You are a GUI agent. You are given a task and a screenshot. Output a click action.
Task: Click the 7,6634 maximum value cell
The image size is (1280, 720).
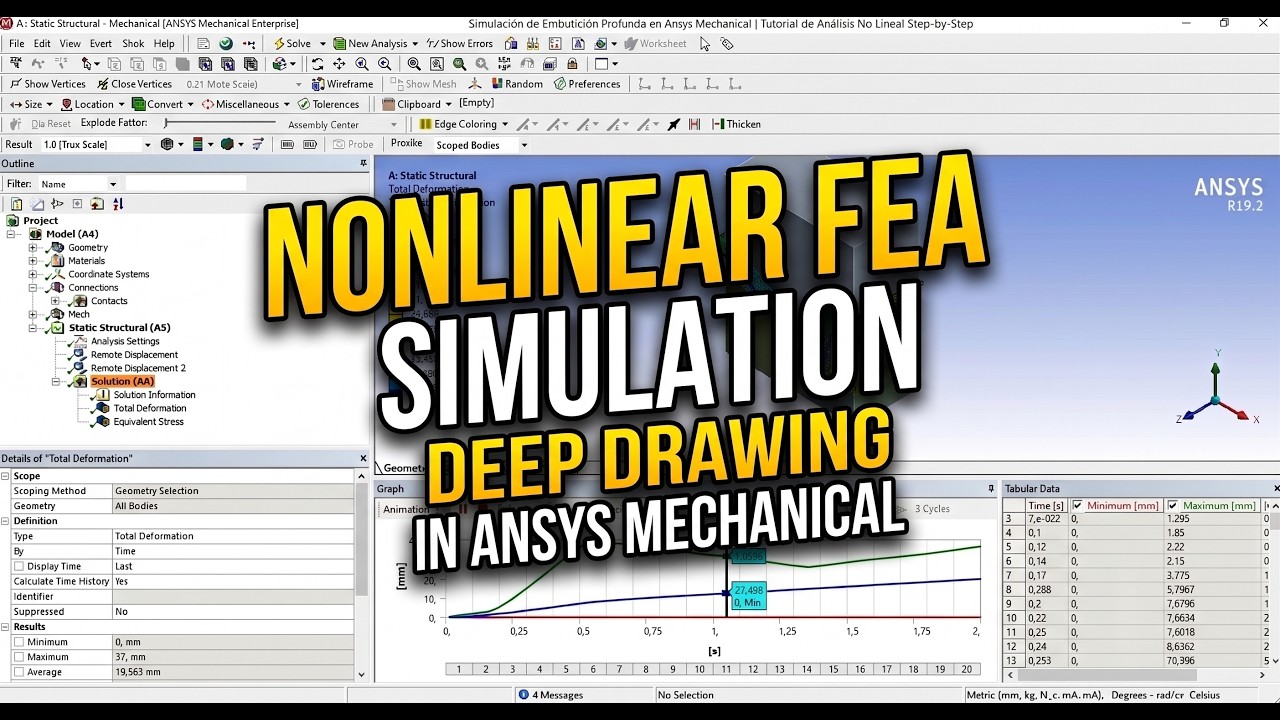pyautogui.click(x=1213, y=618)
